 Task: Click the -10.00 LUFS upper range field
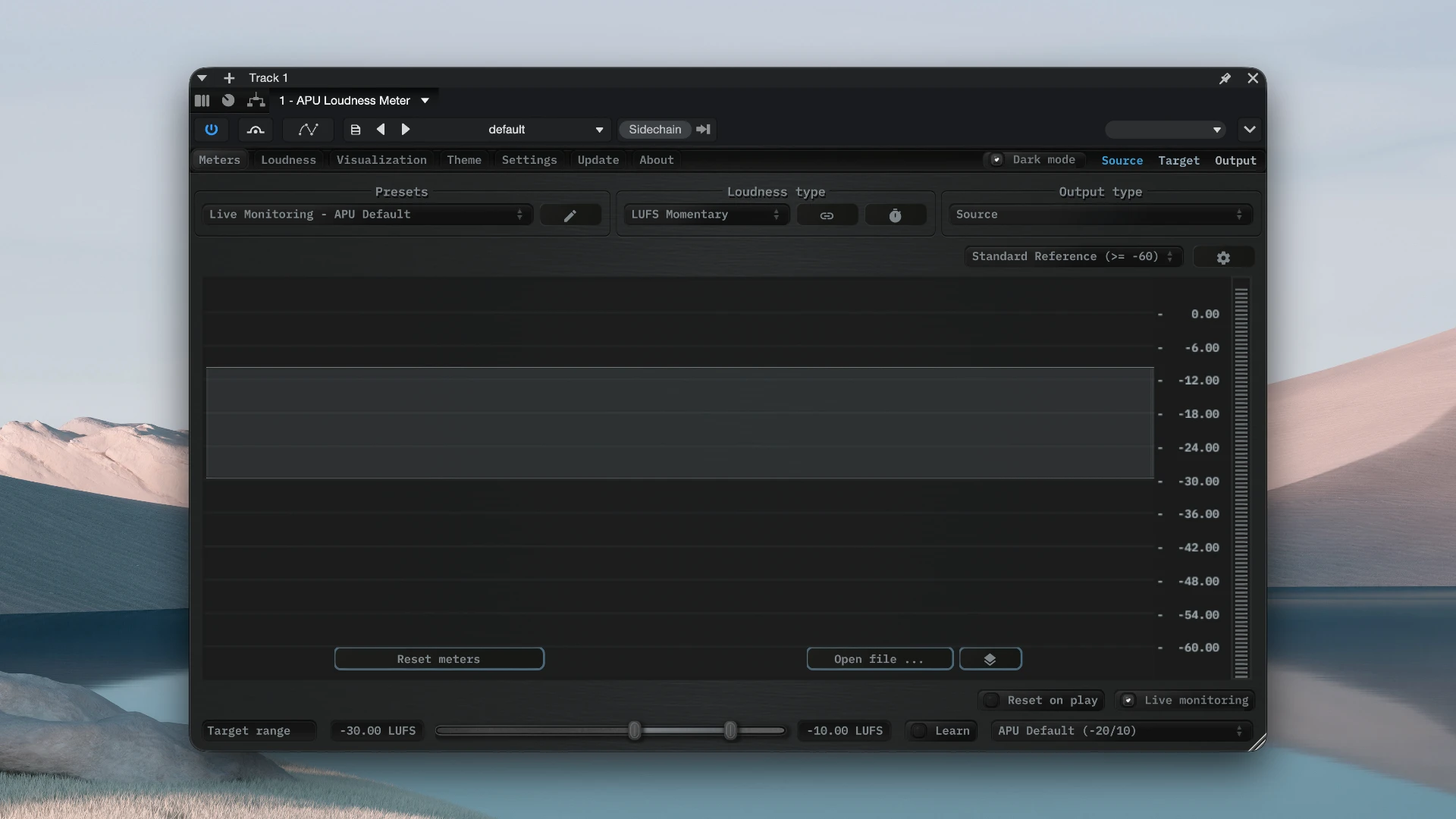coord(845,731)
